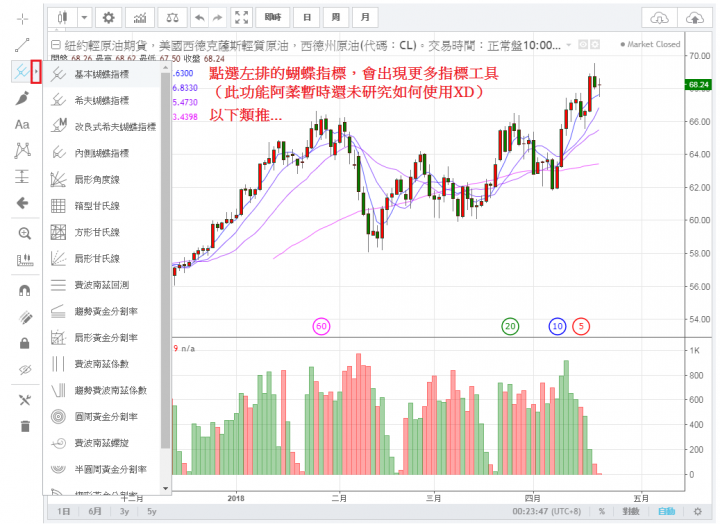Open the chart style dropdown arrow
Screen dimensions: 720x524
pos(84,18)
